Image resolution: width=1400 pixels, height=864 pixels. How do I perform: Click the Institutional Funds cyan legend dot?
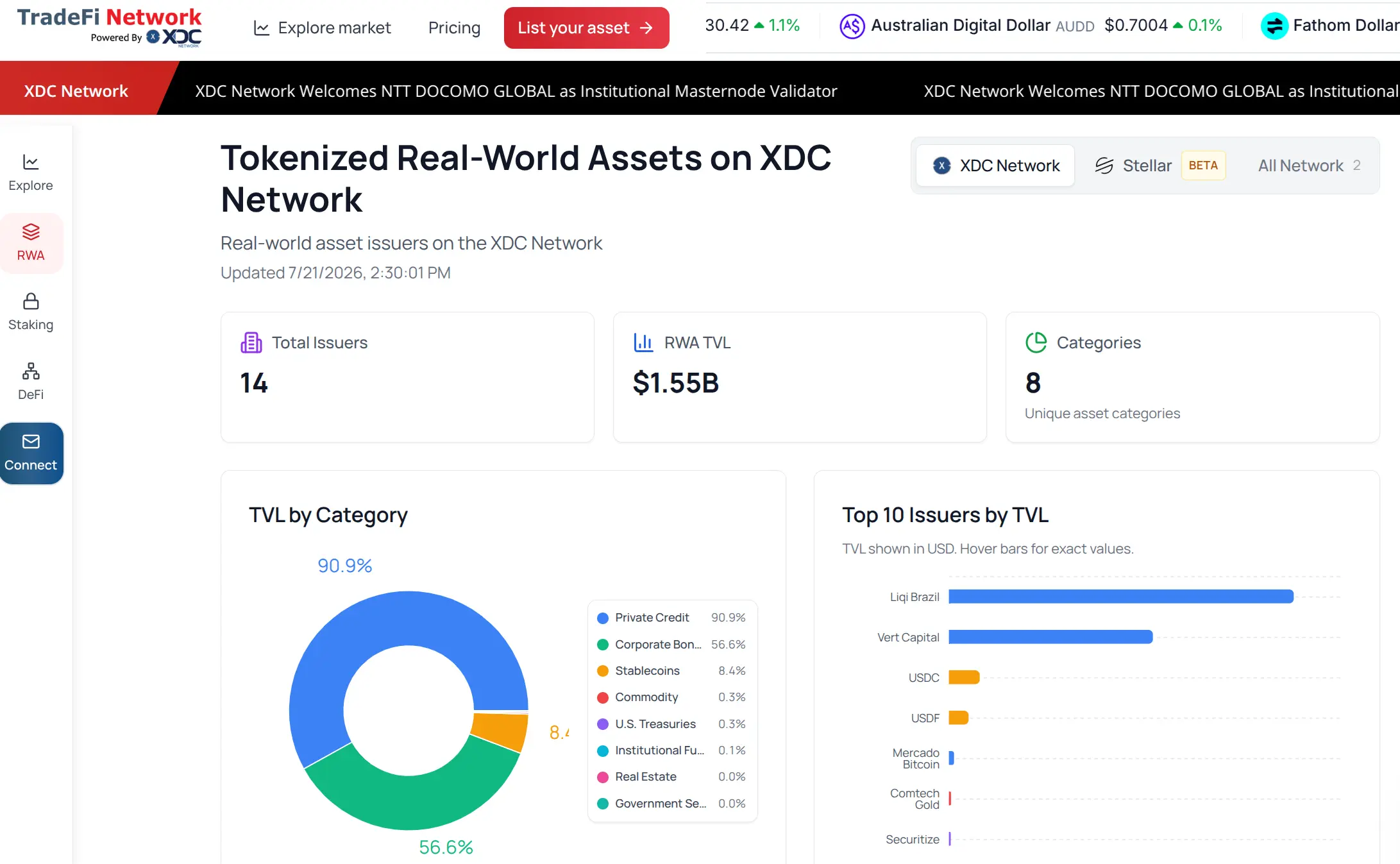pos(603,750)
